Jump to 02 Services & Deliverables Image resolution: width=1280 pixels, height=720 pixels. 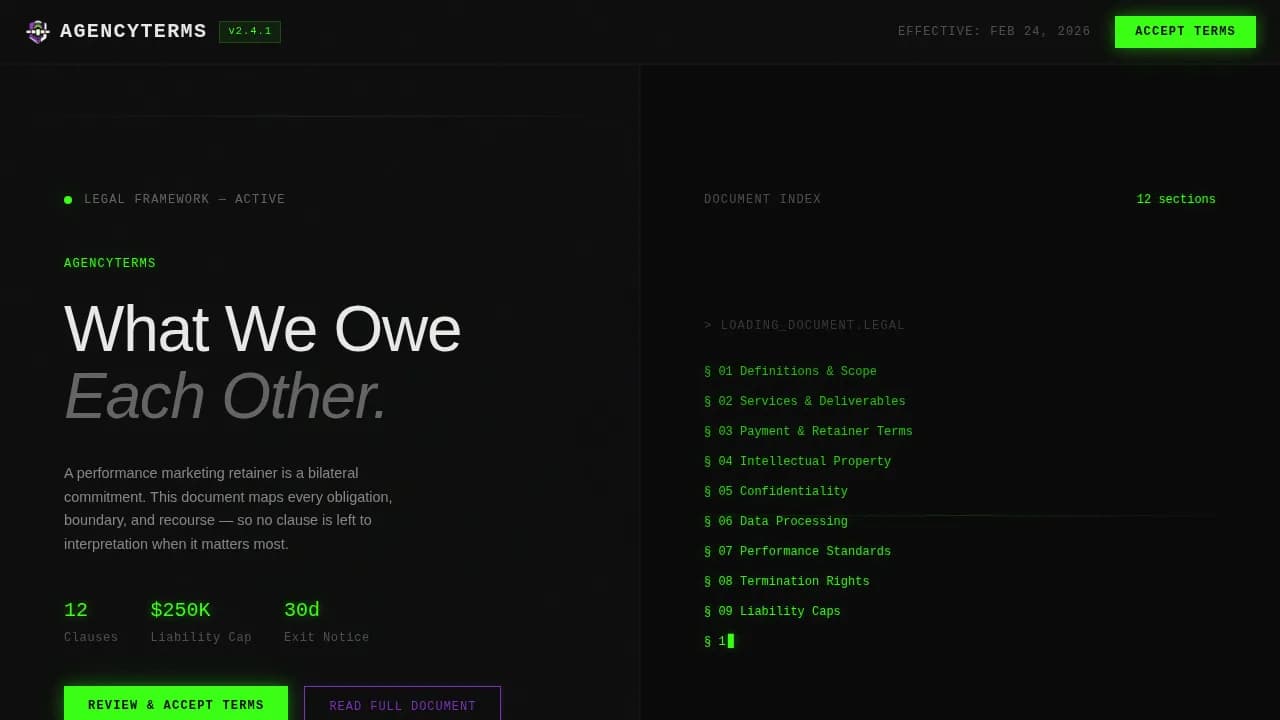tap(804, 402)
